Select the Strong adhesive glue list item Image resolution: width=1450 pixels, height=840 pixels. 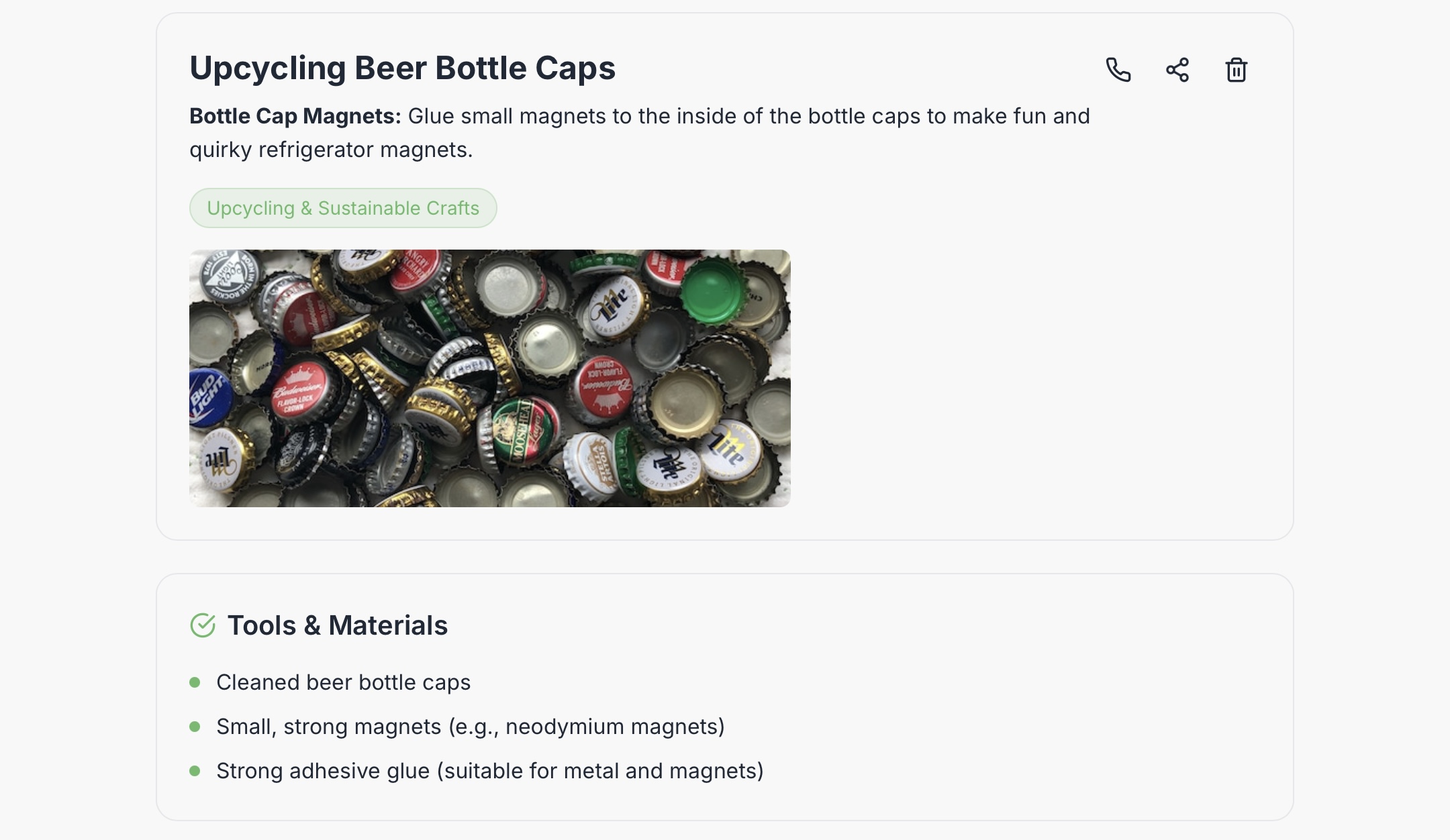pos(489,771)
